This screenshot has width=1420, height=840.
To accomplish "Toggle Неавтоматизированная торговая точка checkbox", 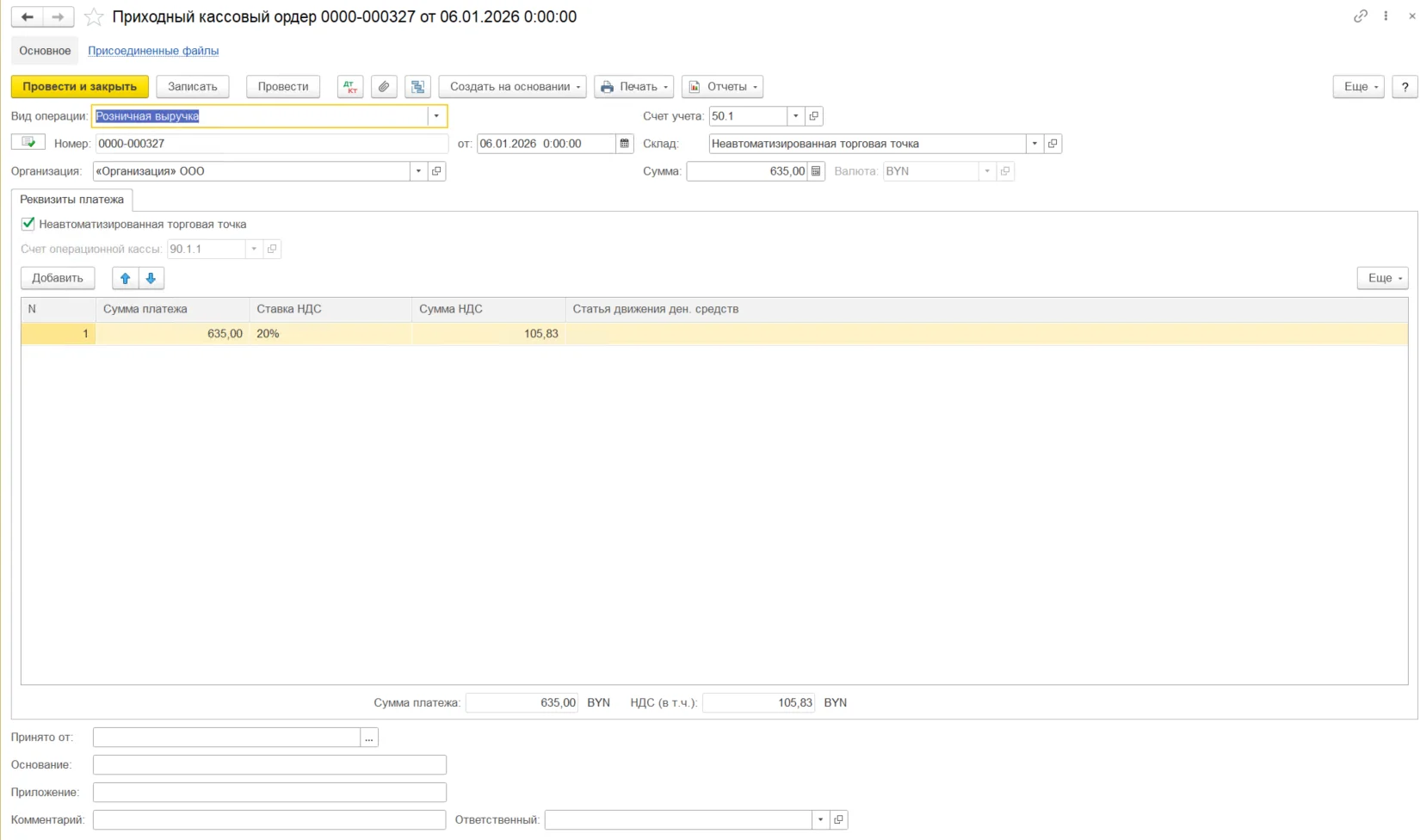I will coord(28,224).
